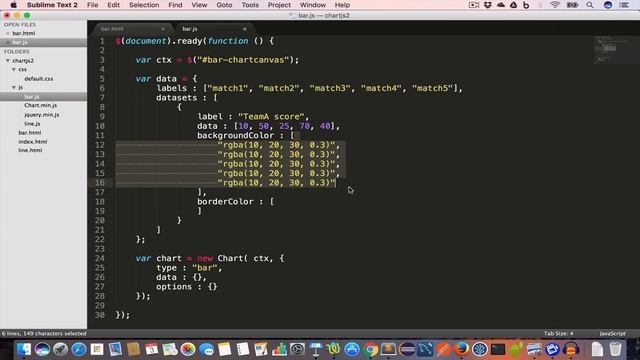Open the Apple menu
Screen dimensions: 640x360
tap(13, 5)
